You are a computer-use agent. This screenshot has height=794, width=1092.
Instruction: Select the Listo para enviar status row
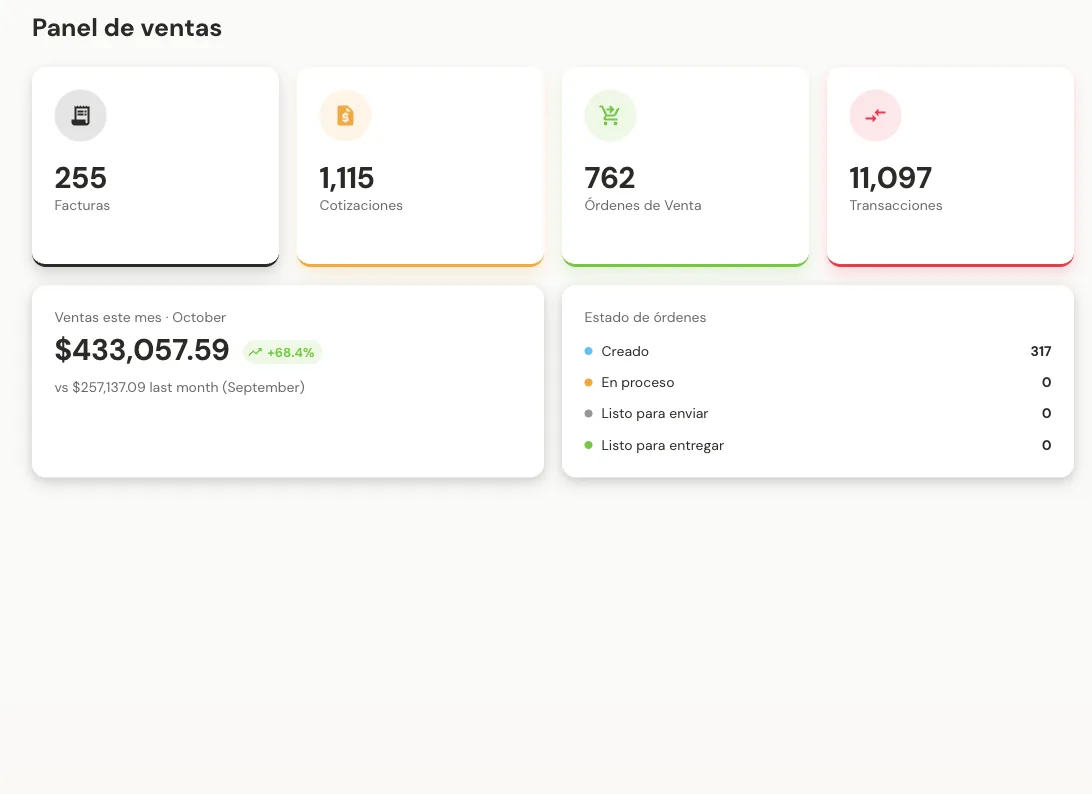pyautogui.click(x=818, y=414)
